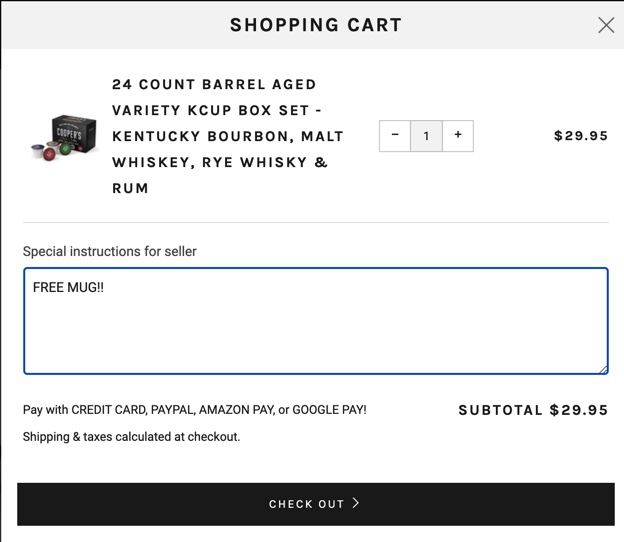Click the Shipping & taxes calculated notice
The width and height of the screenshot is (624, 542).
tap(131, 437)
